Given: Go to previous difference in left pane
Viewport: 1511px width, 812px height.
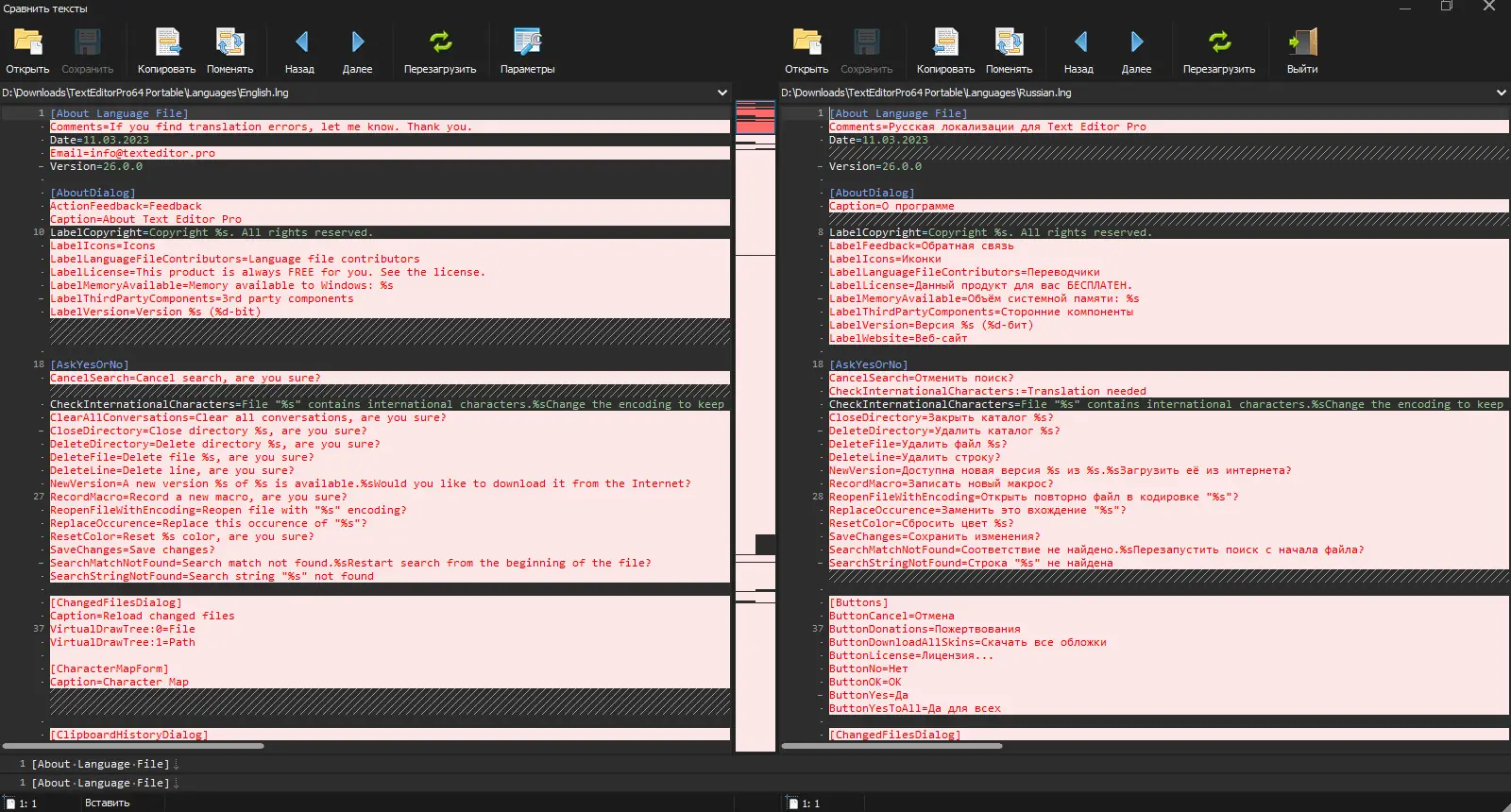Looking at the screenshot, I should coord(300,43).
